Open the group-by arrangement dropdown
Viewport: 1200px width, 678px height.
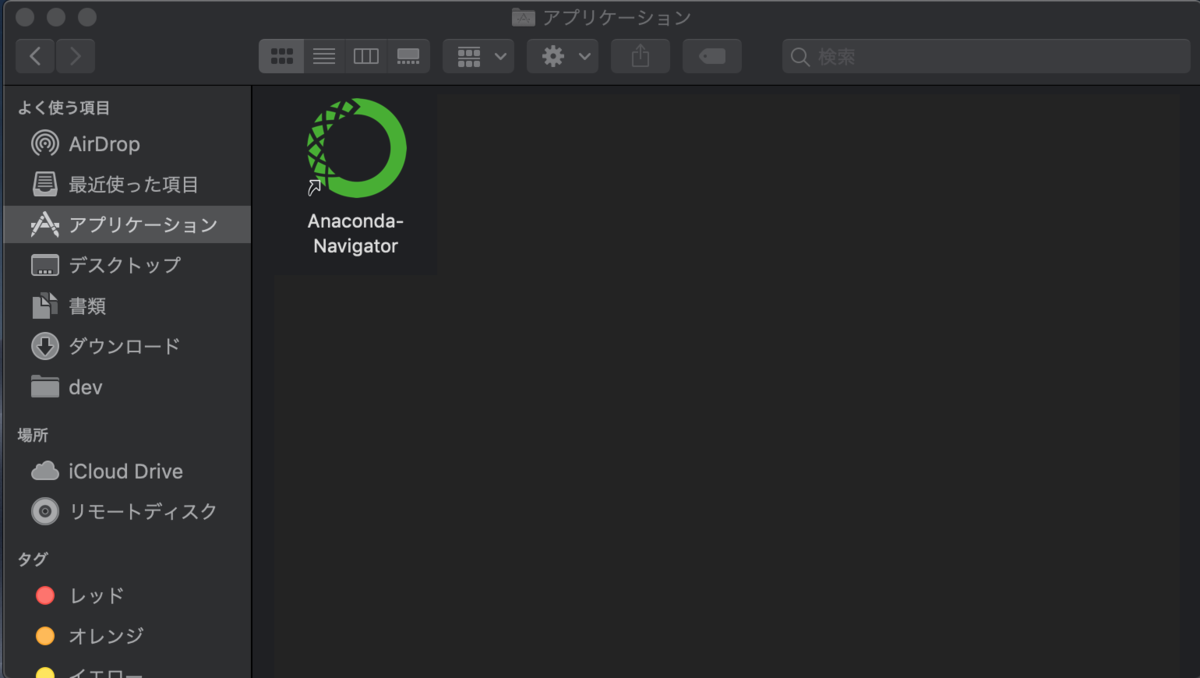[479, 56]
